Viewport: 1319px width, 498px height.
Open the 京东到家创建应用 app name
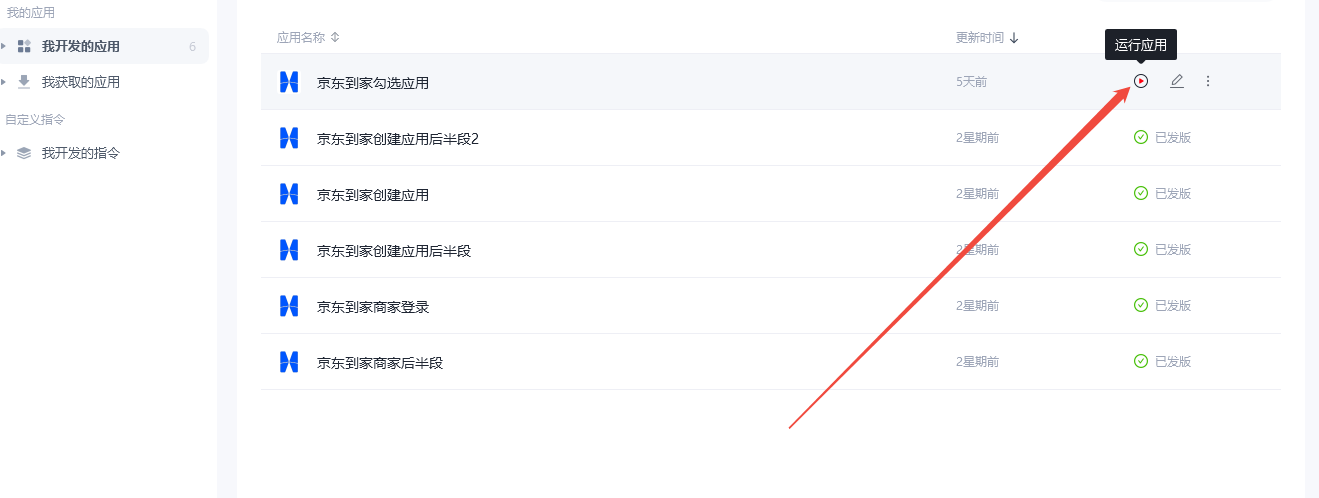pyautogui.click(x=372, y=194)
